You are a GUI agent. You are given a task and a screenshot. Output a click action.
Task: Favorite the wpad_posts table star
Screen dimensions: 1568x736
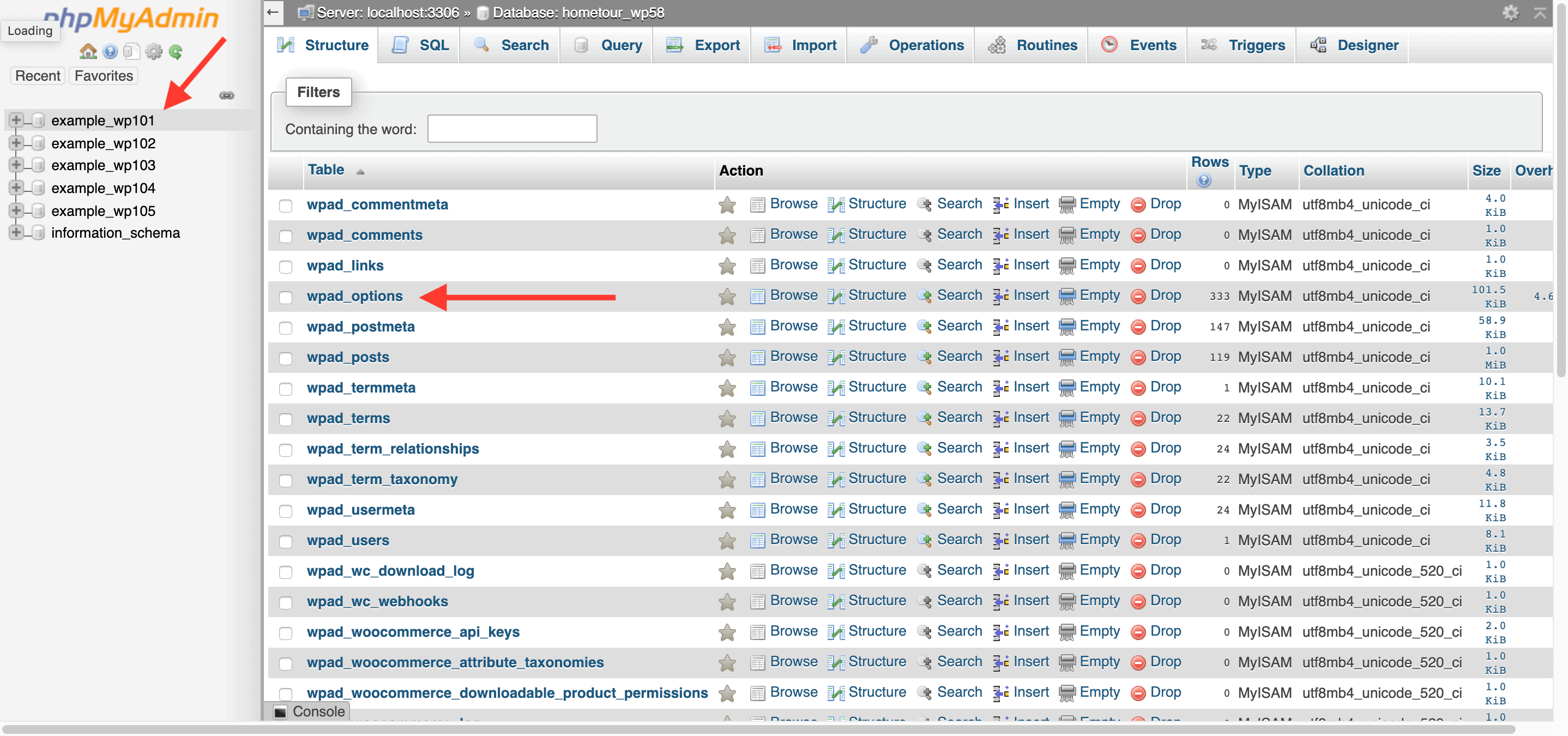point(727,358)
